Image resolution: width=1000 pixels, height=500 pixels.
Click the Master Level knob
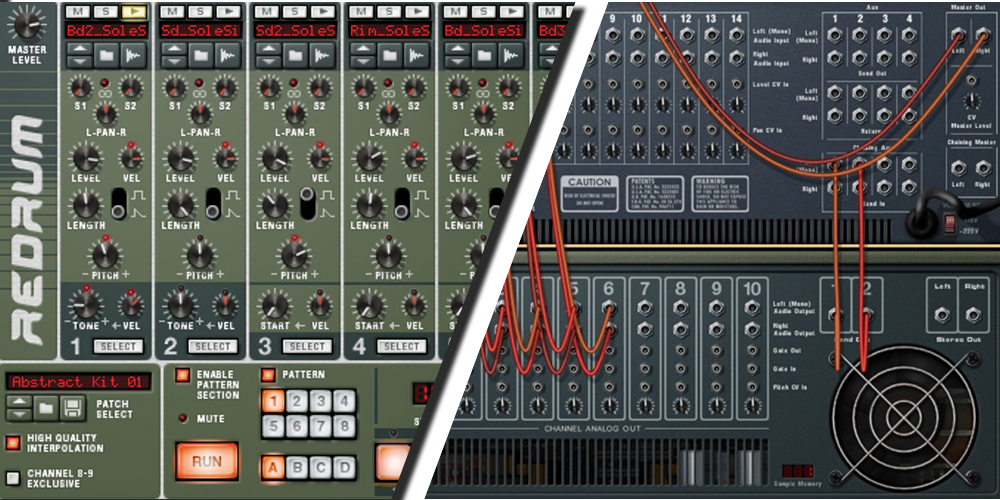(x=26, y=24)
